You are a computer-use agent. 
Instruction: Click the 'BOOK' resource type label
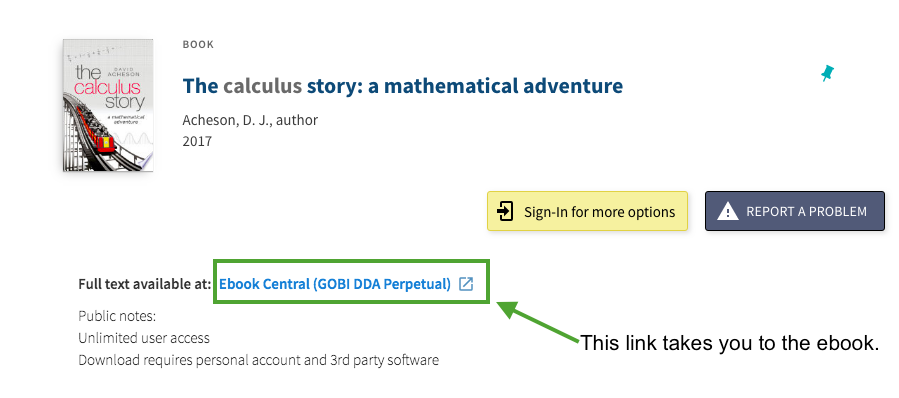(x=198, y=44)
